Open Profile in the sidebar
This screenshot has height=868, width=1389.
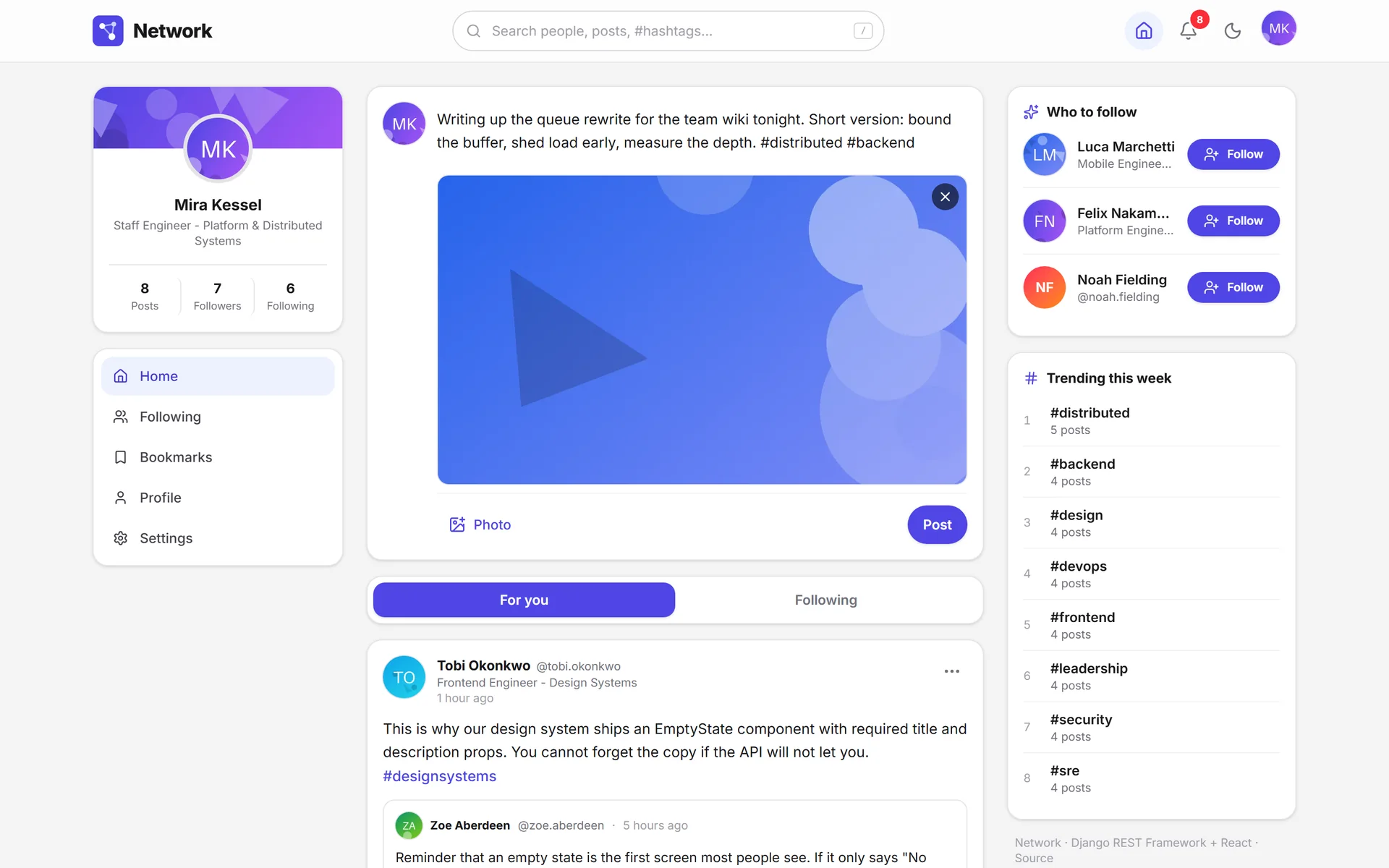click(x=218, y=498)
